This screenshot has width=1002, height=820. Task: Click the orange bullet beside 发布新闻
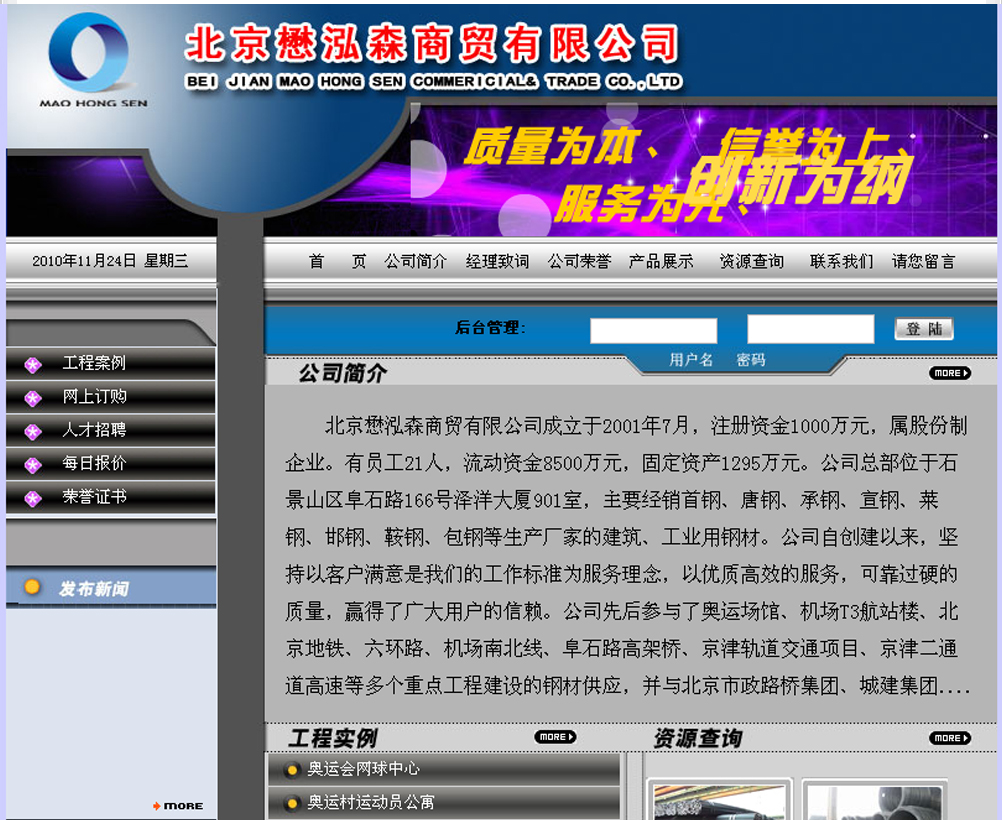pyautogui.click(x=32, y=588)
